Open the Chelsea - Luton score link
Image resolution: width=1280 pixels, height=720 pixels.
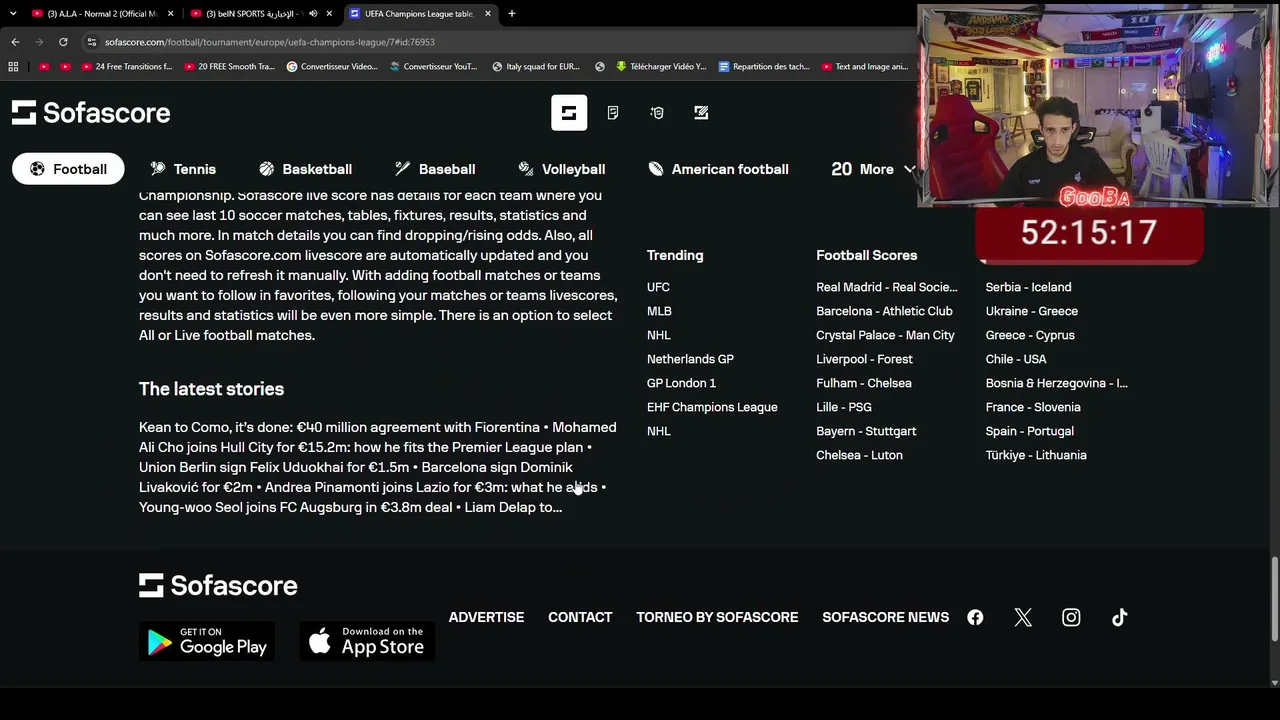click(859, 455)
